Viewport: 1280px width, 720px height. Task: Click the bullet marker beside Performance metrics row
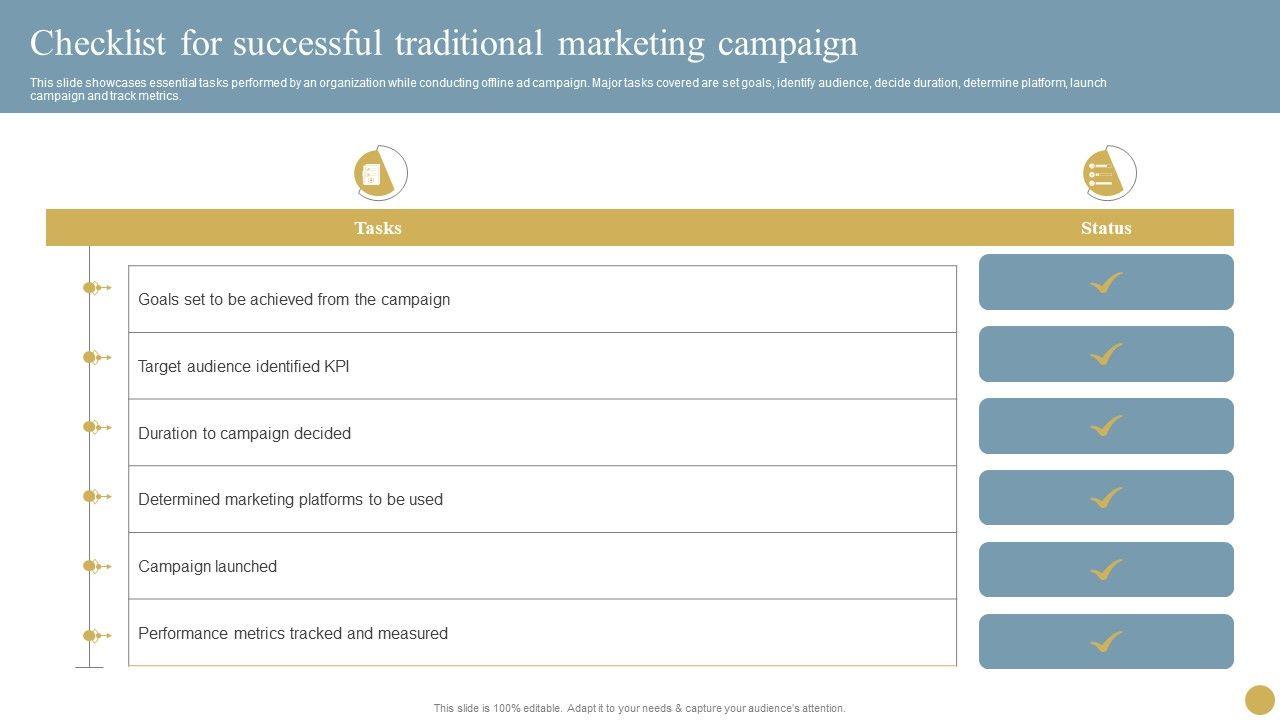coord(91,635)
